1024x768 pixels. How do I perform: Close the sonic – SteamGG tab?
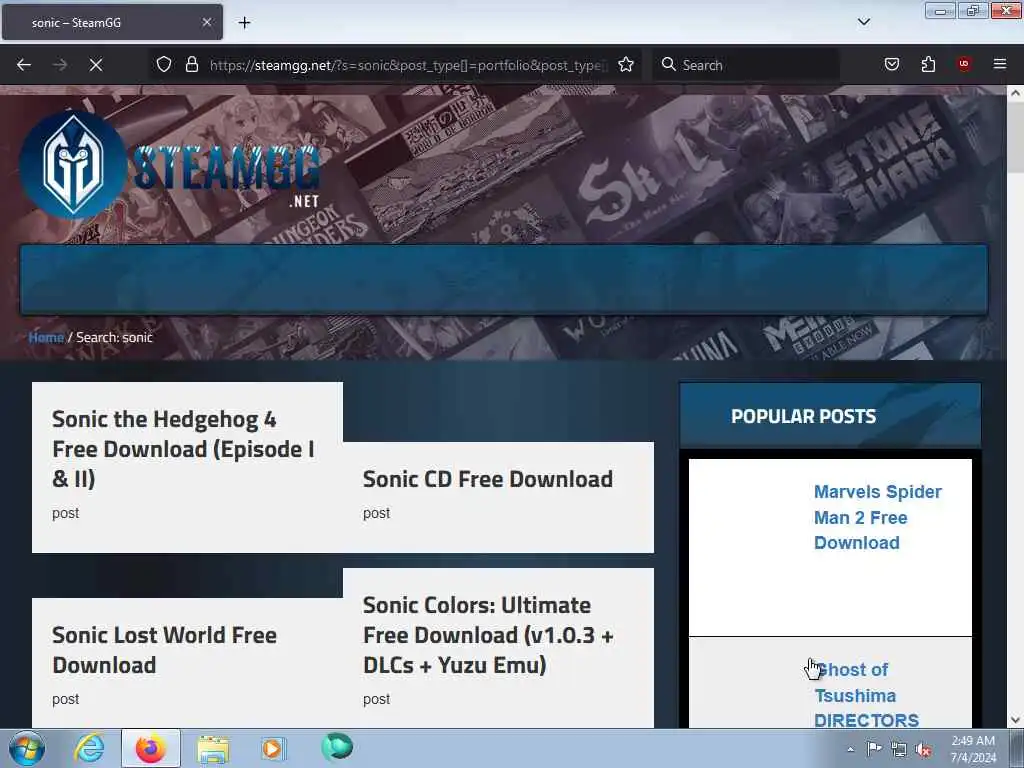pos(206,22)
